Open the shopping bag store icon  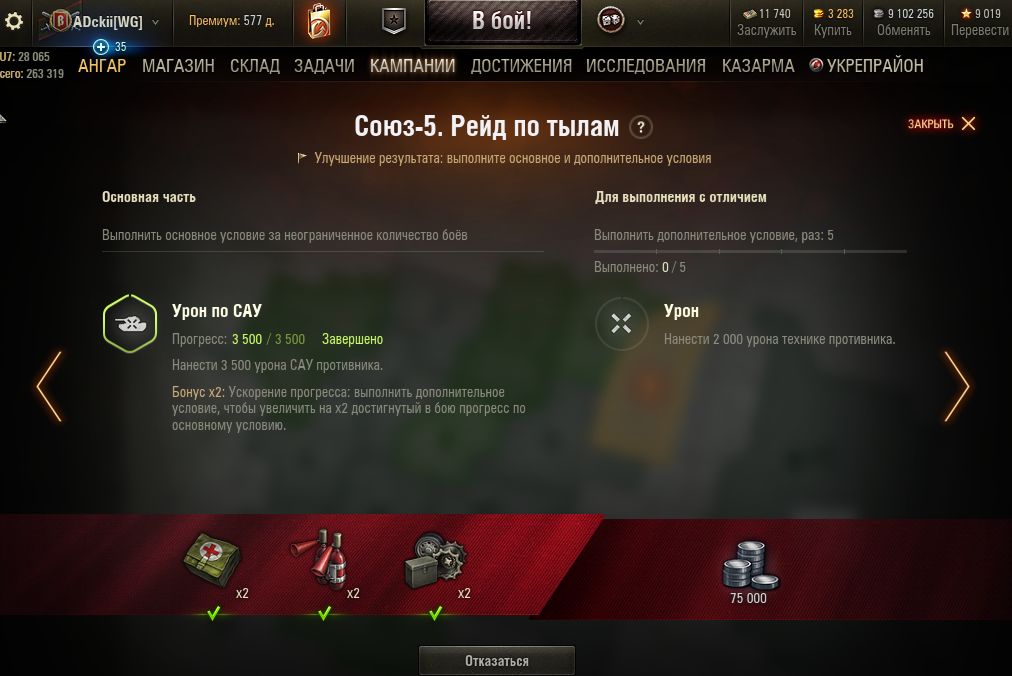319,21
